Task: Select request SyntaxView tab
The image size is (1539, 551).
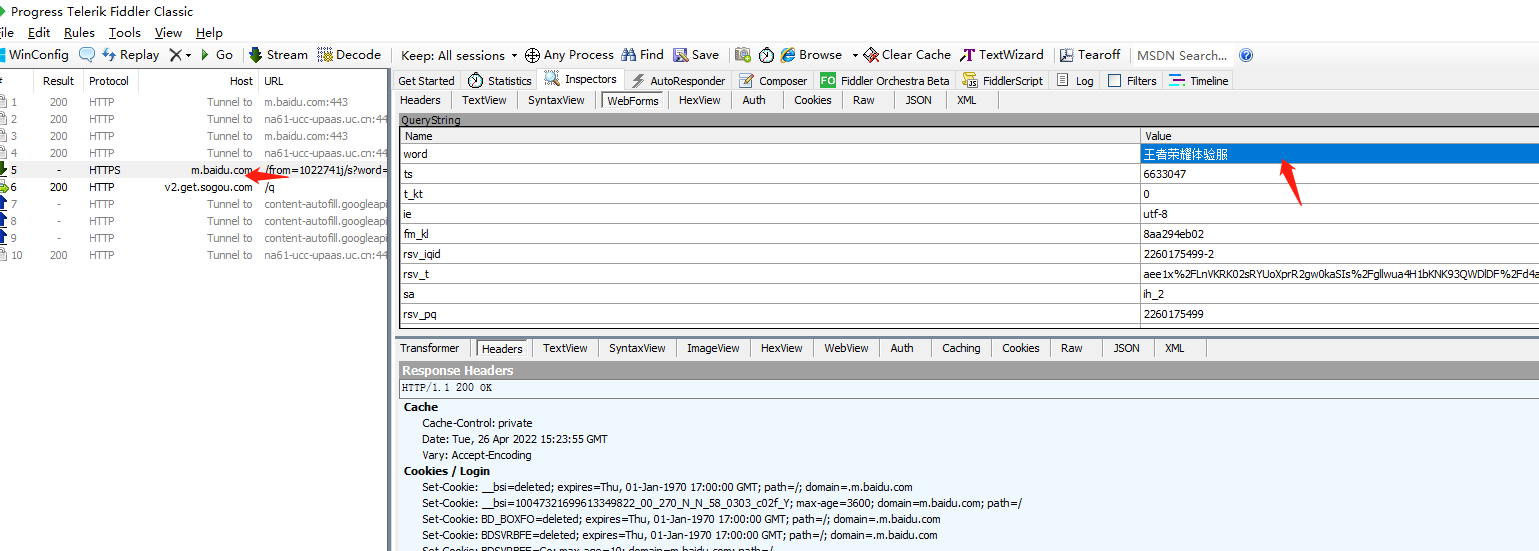Action: (x=556, y=100)
